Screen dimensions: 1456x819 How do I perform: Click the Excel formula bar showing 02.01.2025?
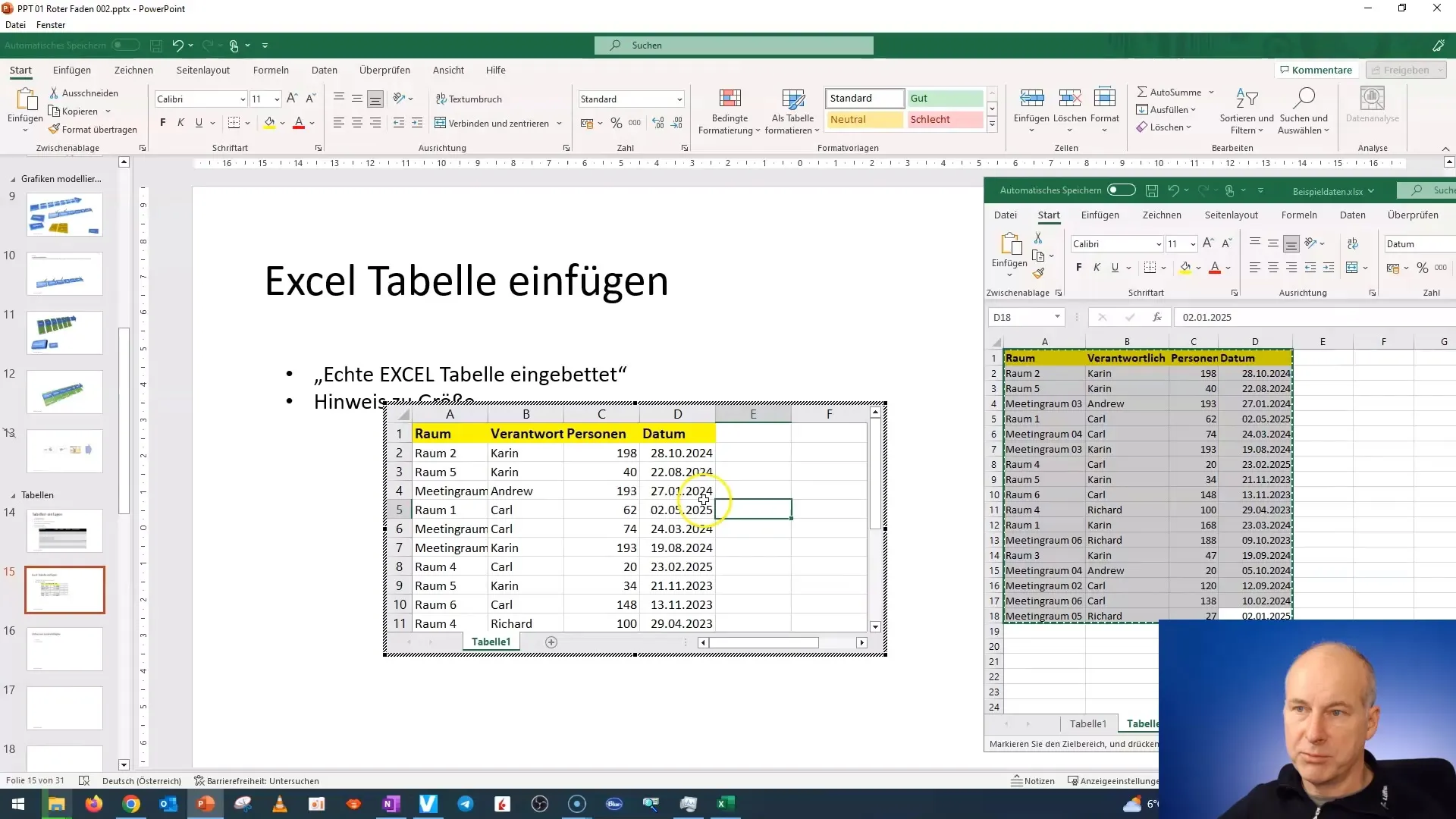pyautogui.click(x=1315, y=317)
